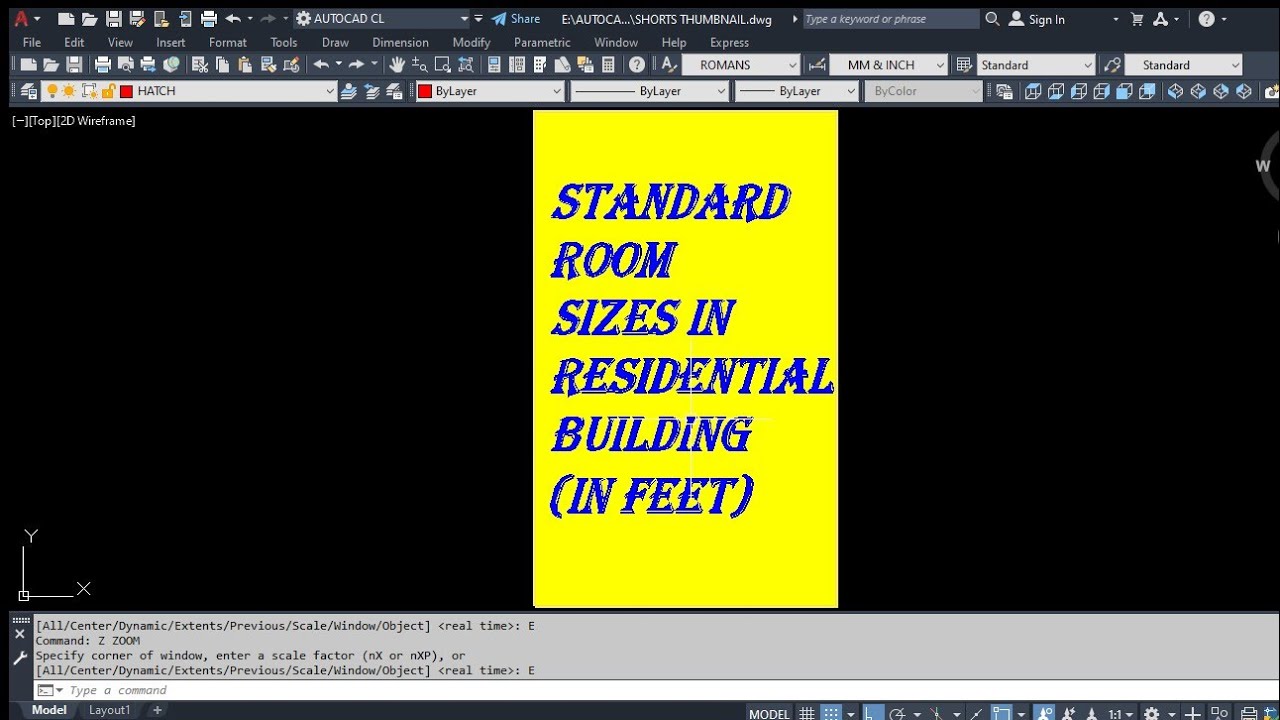1280x720 pixels.
Task: Click the Cut scissors icon
Action: (x=200, y=65)
